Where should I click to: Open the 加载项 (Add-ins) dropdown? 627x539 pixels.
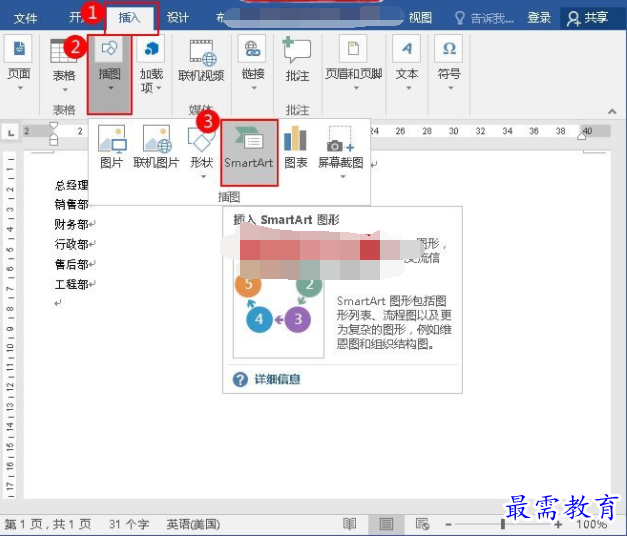coord(151,66)
